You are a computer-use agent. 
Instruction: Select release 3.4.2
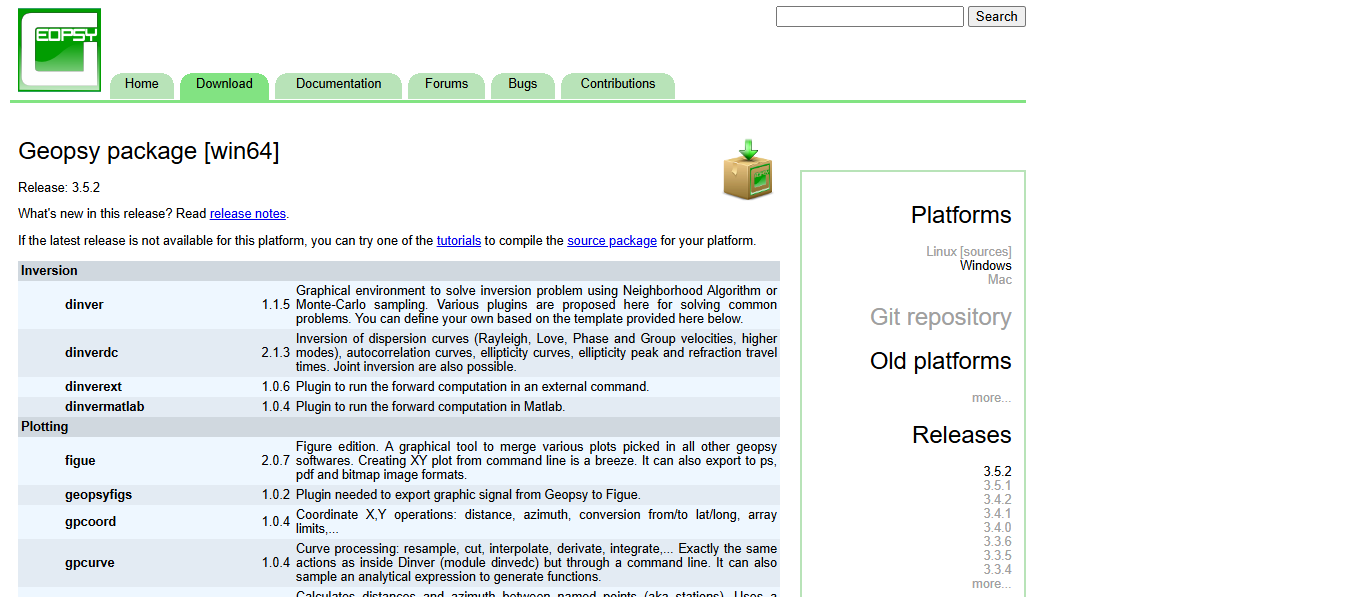point(997,500)
